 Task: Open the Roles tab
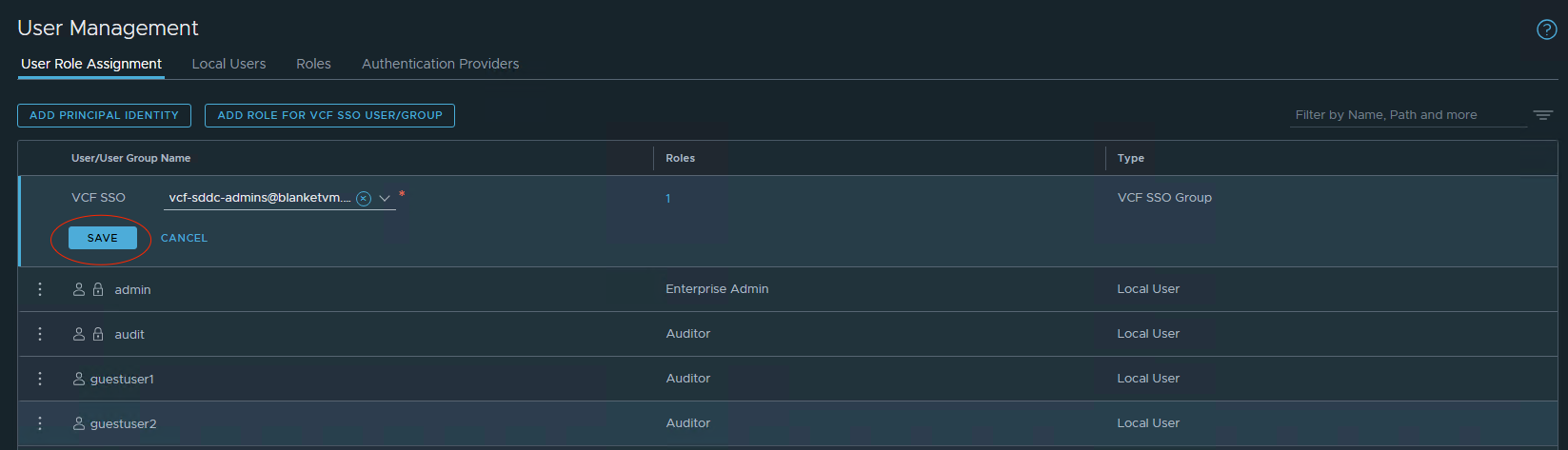tap(313, 64)
